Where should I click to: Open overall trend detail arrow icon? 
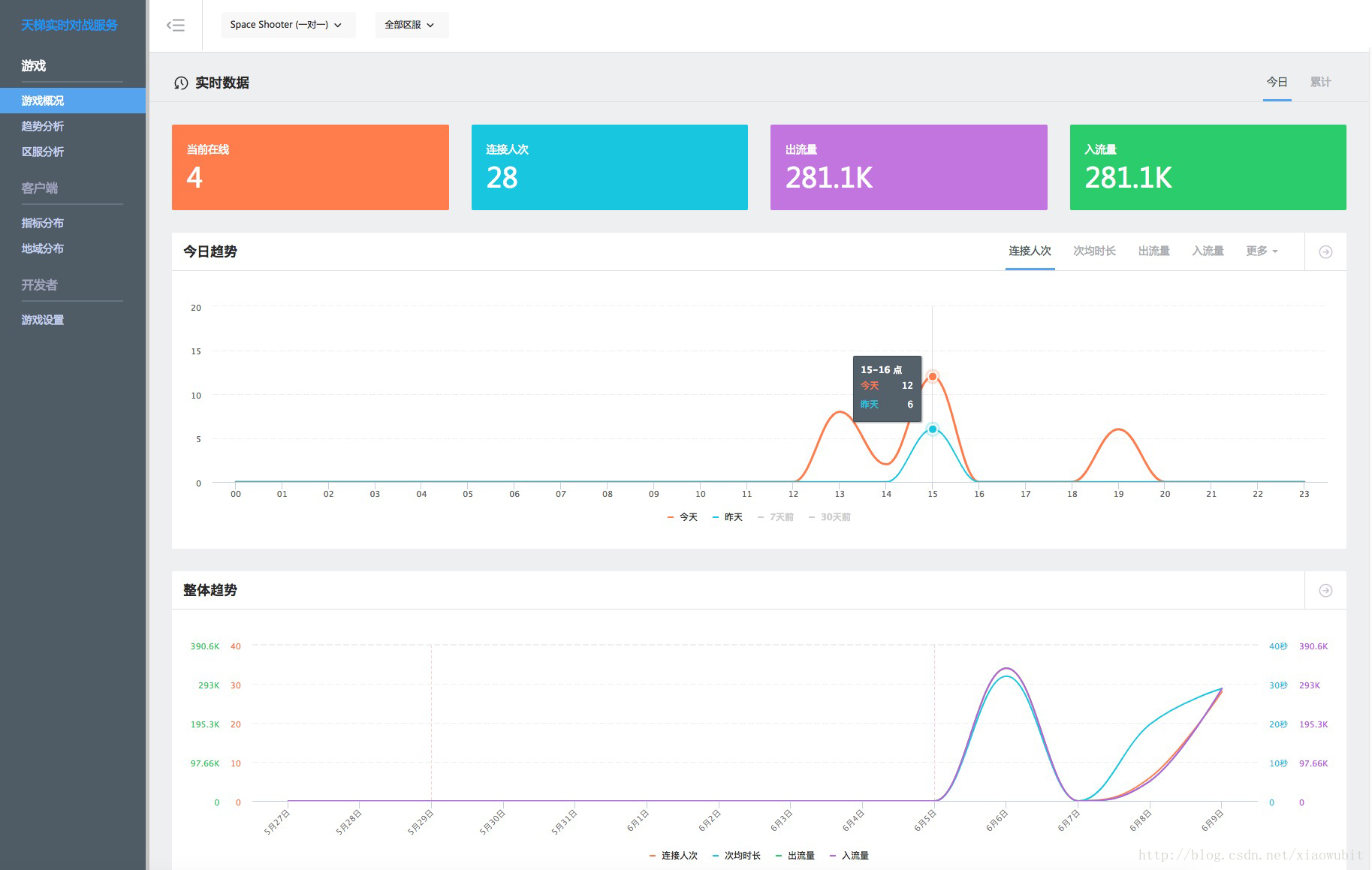(1325, 591)
